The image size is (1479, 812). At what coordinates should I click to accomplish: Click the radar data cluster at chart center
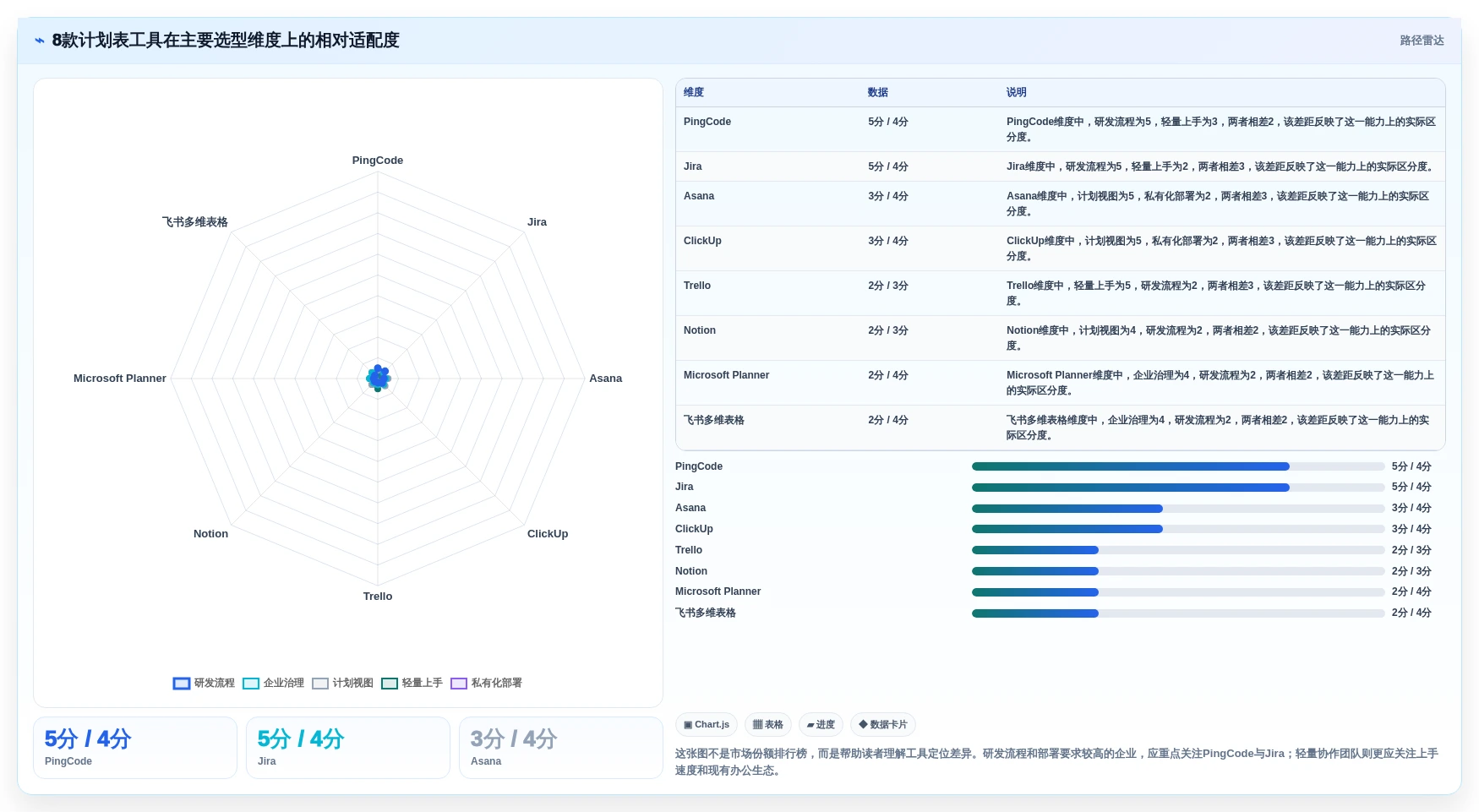coord(378,379)
